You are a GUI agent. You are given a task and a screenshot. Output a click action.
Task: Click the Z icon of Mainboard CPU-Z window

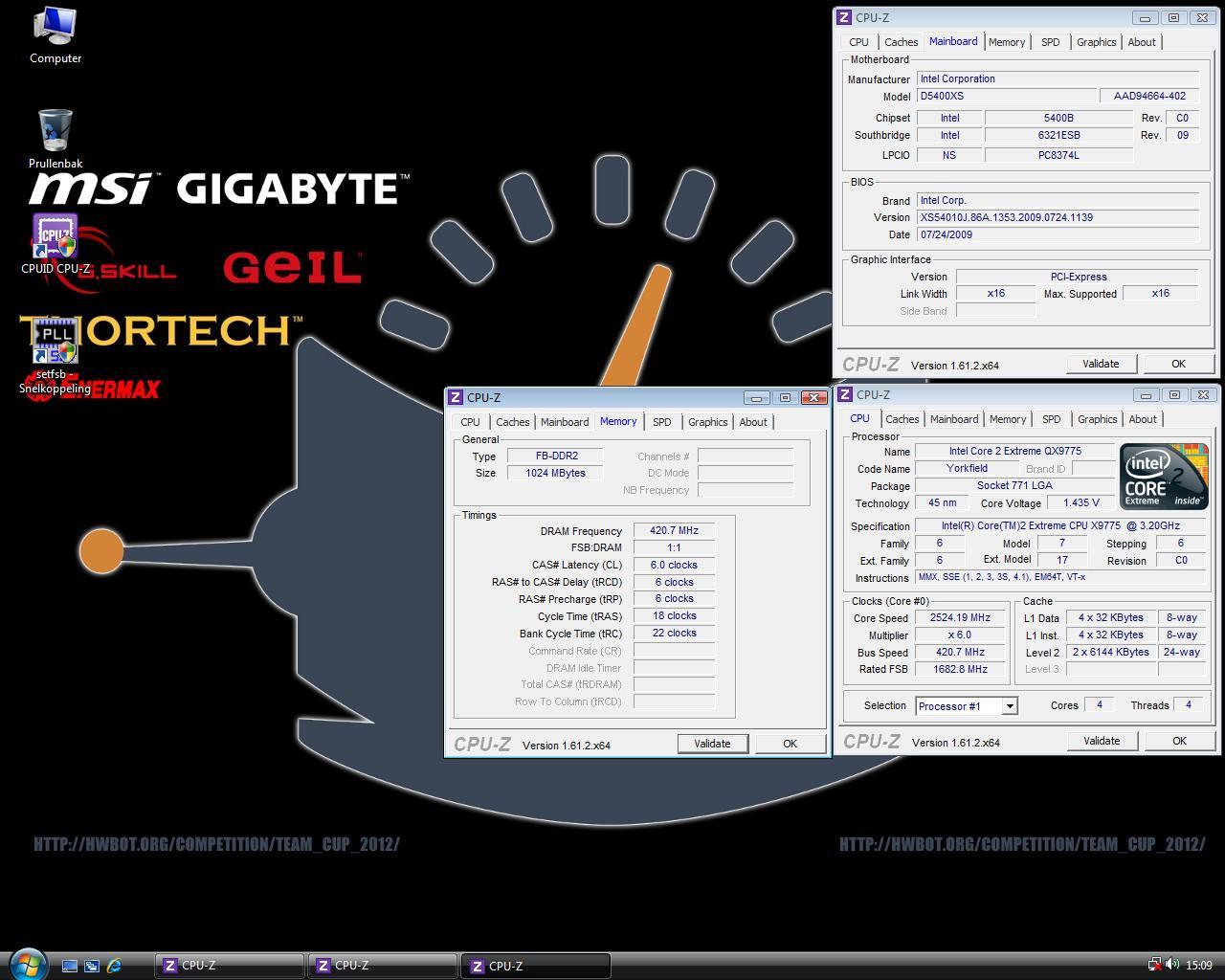coord(843,17)
